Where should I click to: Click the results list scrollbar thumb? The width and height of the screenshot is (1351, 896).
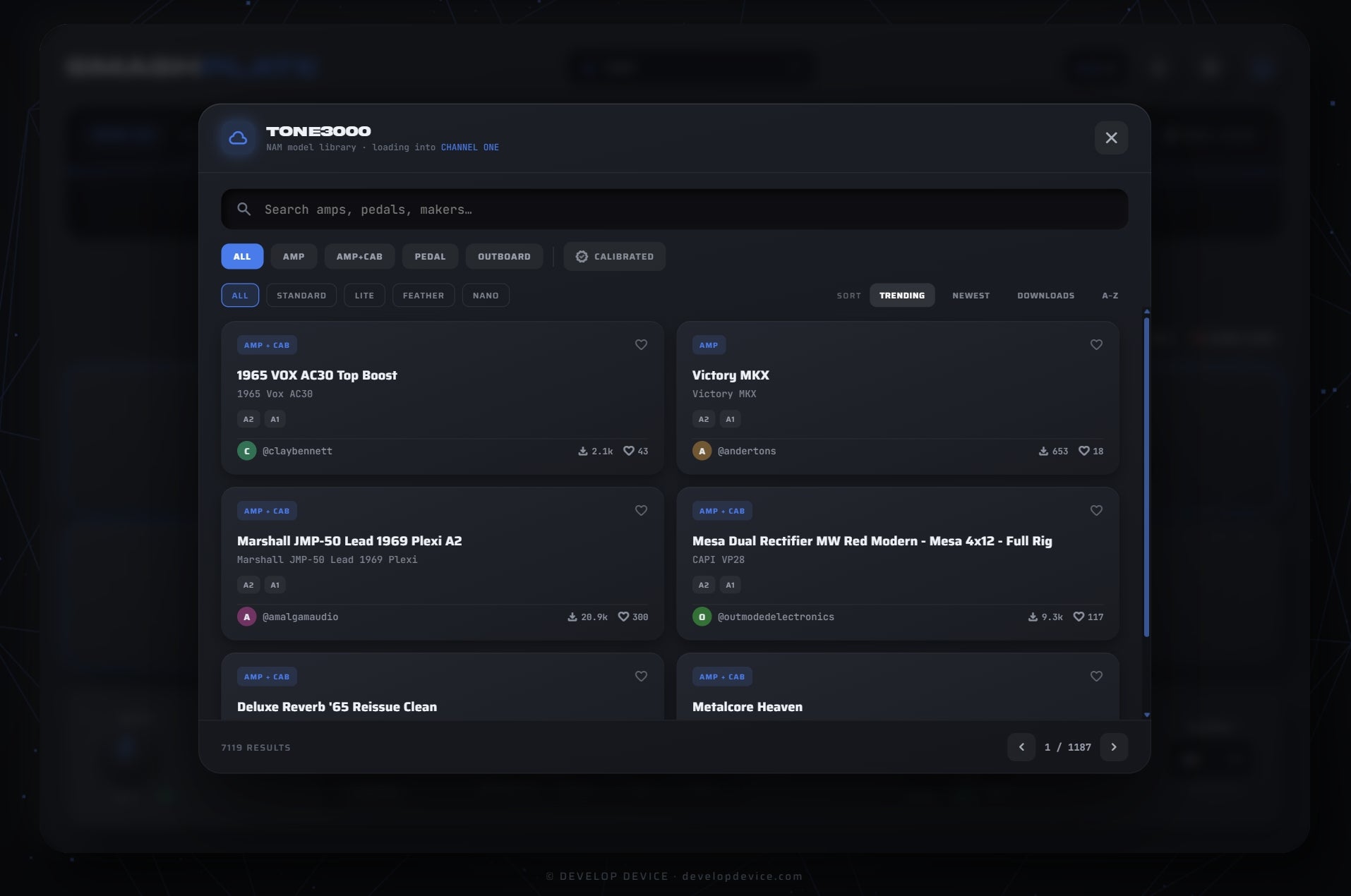[x=1146, y=478]
